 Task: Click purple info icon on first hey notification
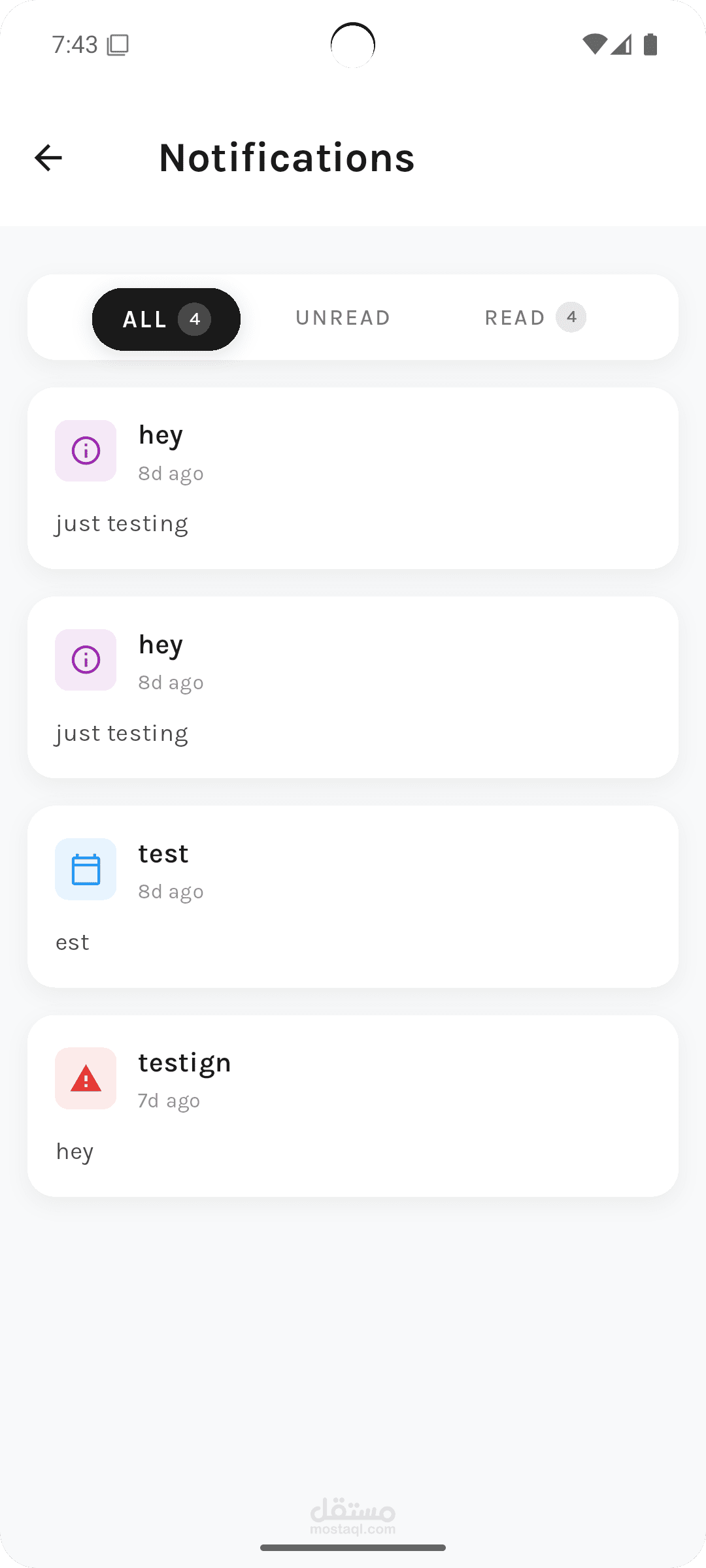86,451
